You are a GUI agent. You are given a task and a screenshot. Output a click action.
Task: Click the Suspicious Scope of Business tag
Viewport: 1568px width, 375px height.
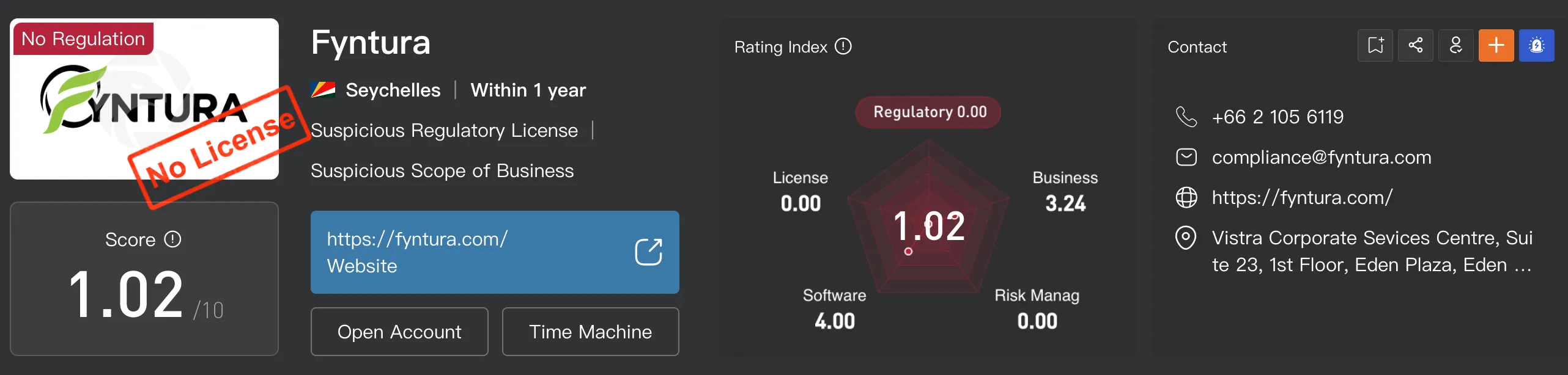tap(442, 170)
